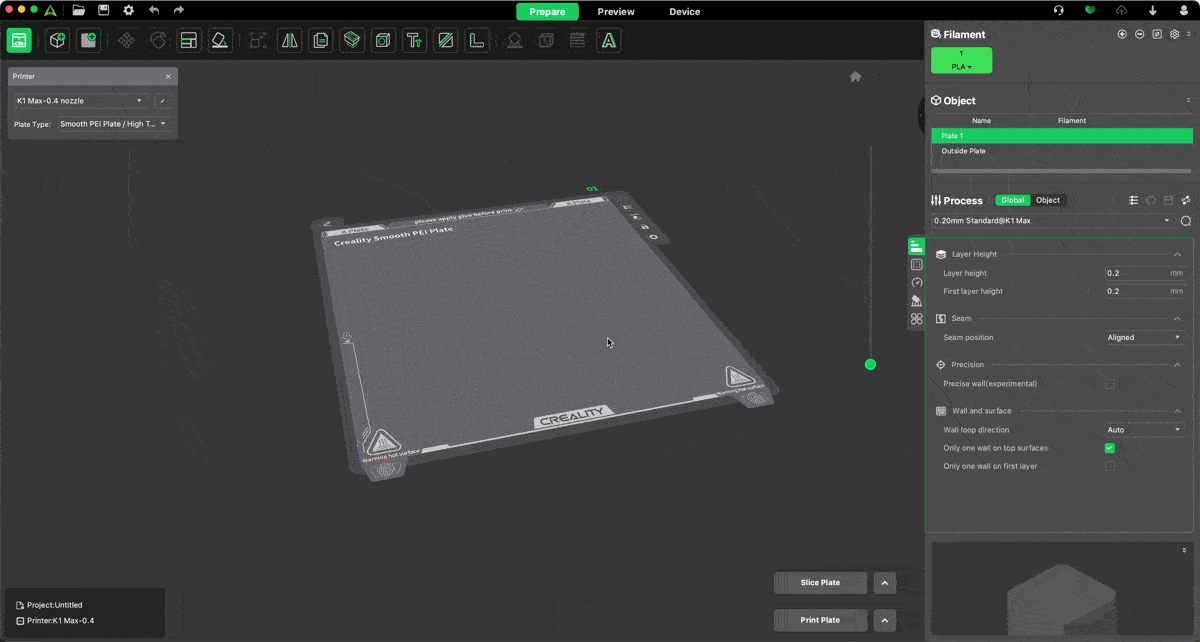Open the Plate Type dropdown
Image resolution: width=1200 pixels, height=642 pixels.
[x=113, y=124]
